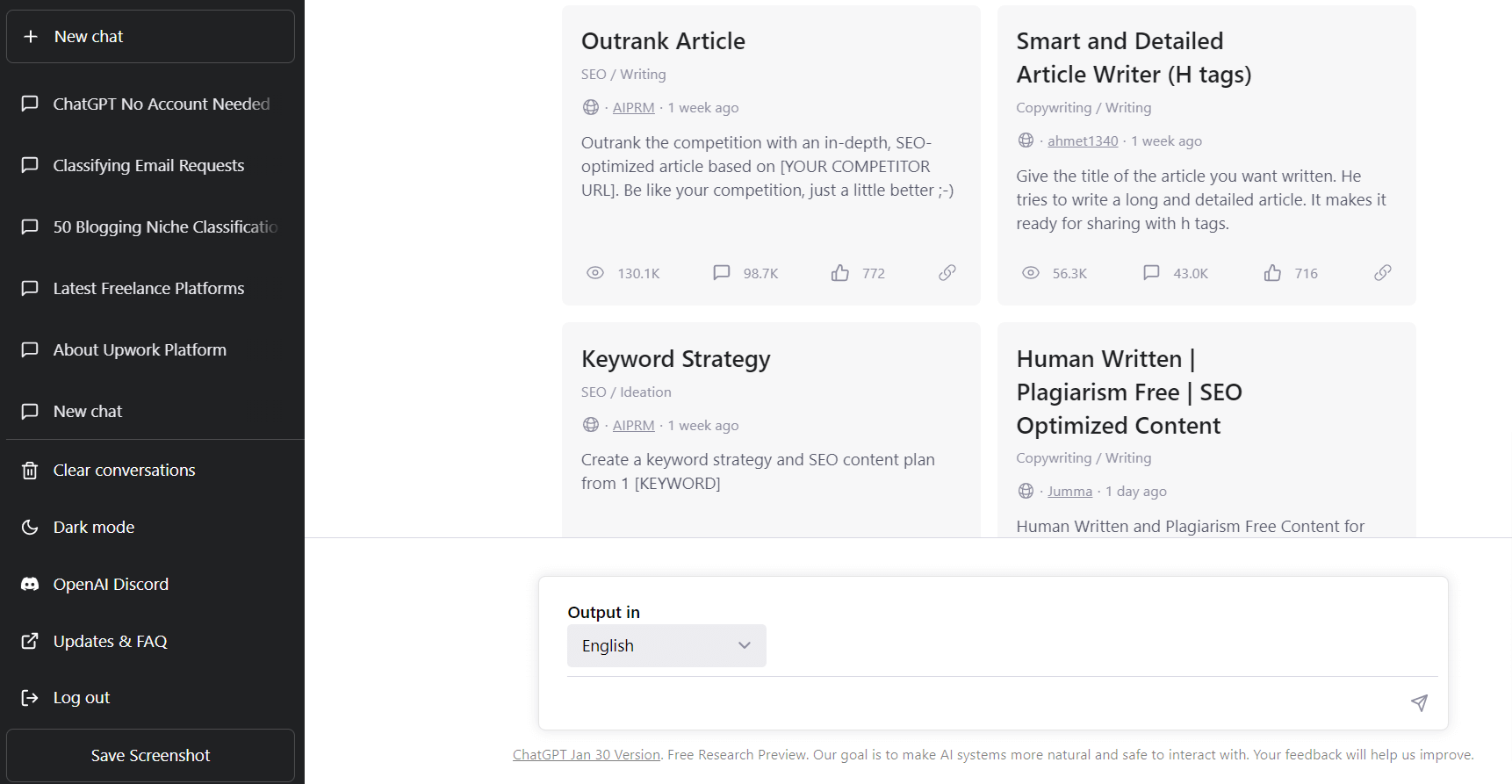
Task: Click the OpenAI Discord logo icon
Action: [30, 584]
